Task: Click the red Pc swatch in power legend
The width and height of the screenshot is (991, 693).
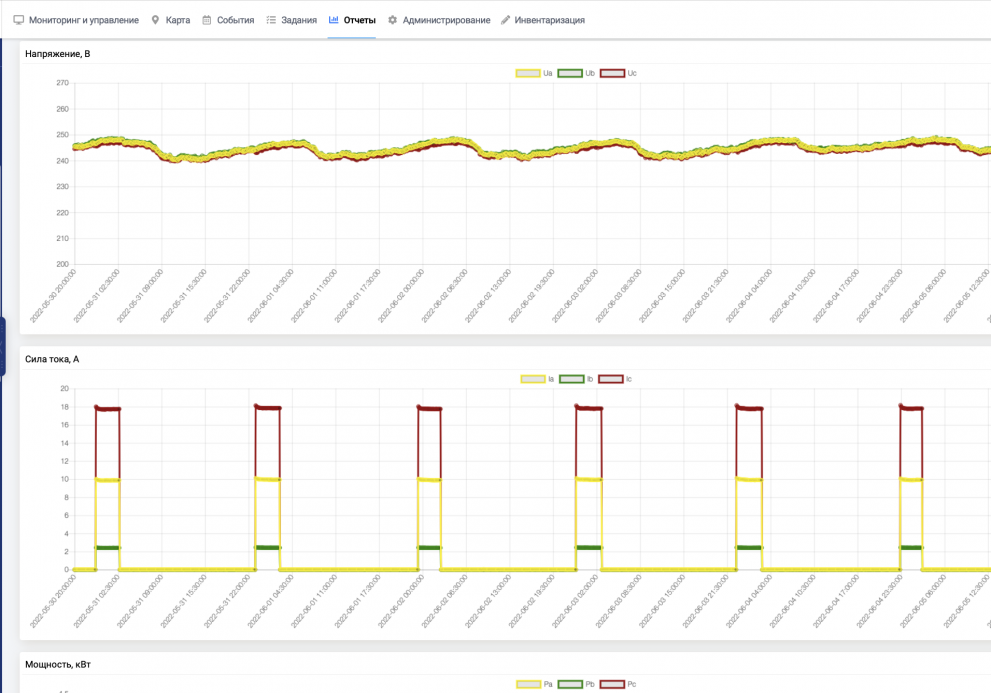Action: tap(612, 684)
